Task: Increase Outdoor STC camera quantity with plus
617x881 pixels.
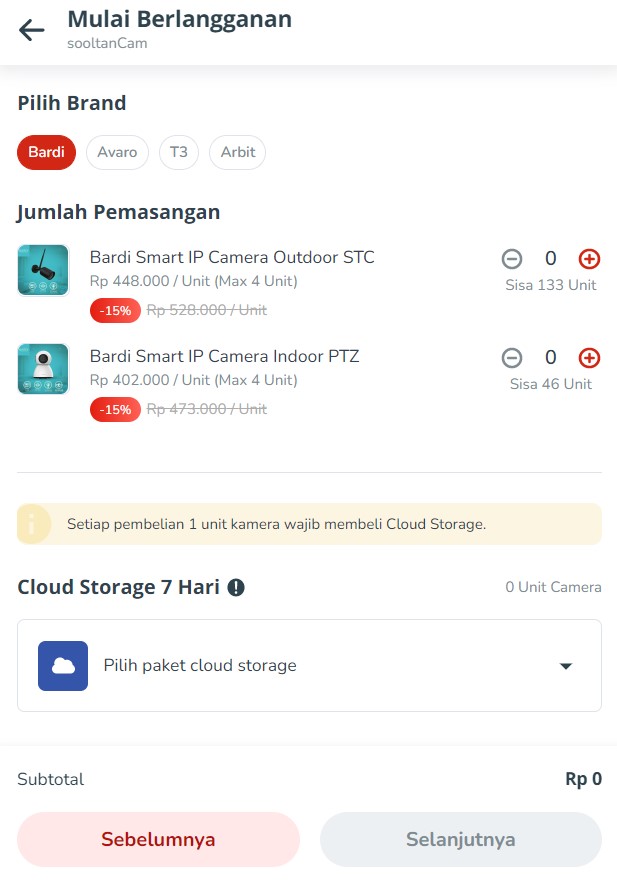Action: coord(589,258)
